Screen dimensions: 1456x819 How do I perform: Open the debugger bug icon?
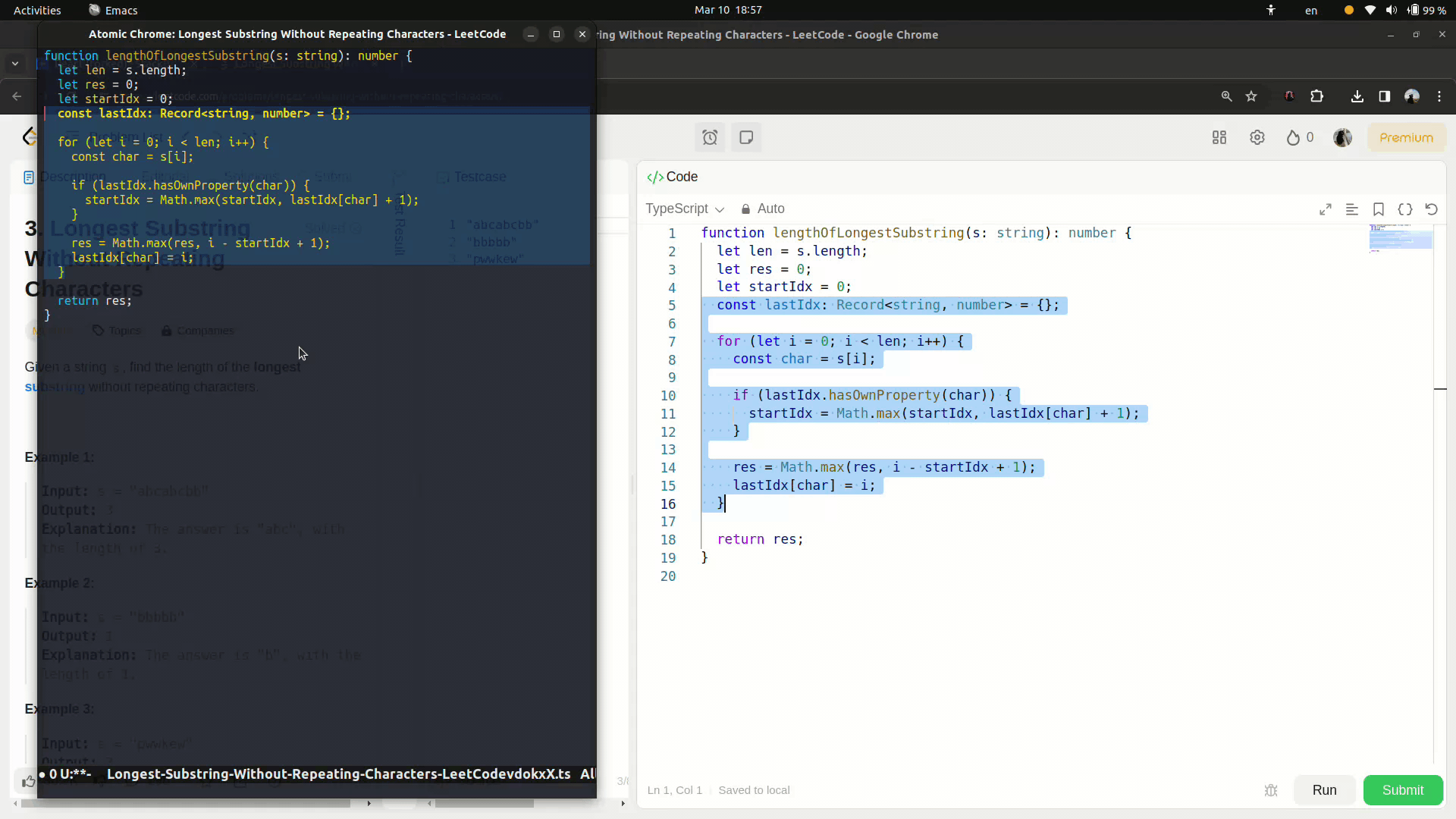click(1272, 790)
